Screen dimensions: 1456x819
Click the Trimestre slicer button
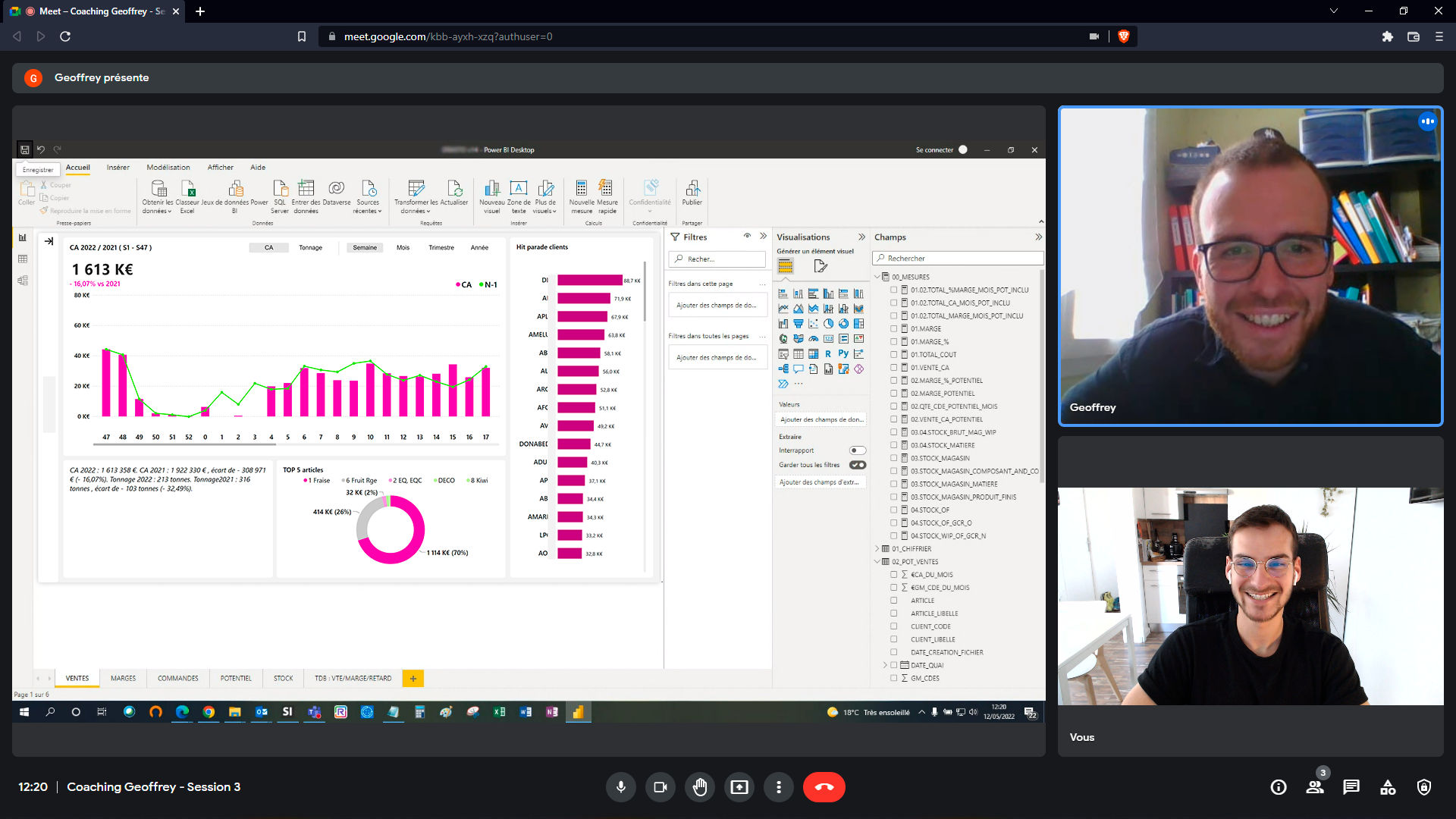[441, 248]
